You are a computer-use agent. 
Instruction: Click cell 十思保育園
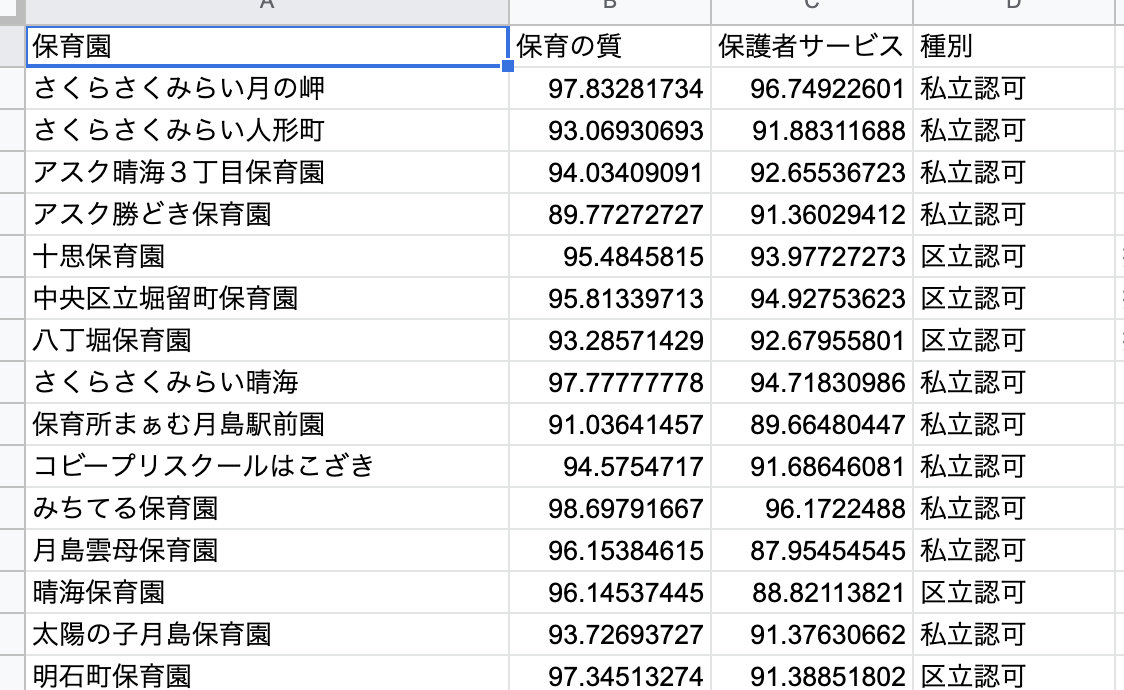click(x=267, y=257)
